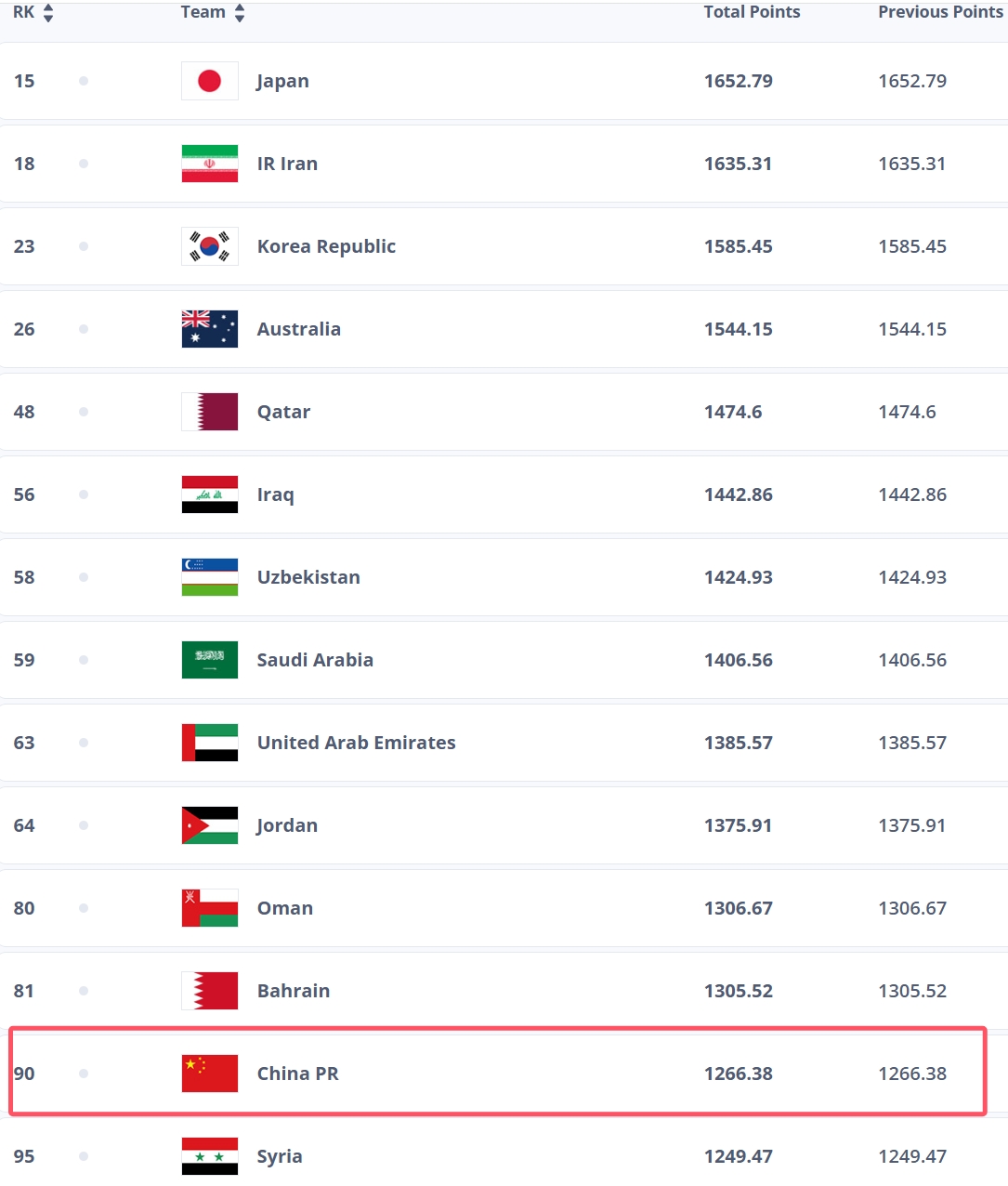
Task: Open the Jordan team link
Action: click(287, 825)
